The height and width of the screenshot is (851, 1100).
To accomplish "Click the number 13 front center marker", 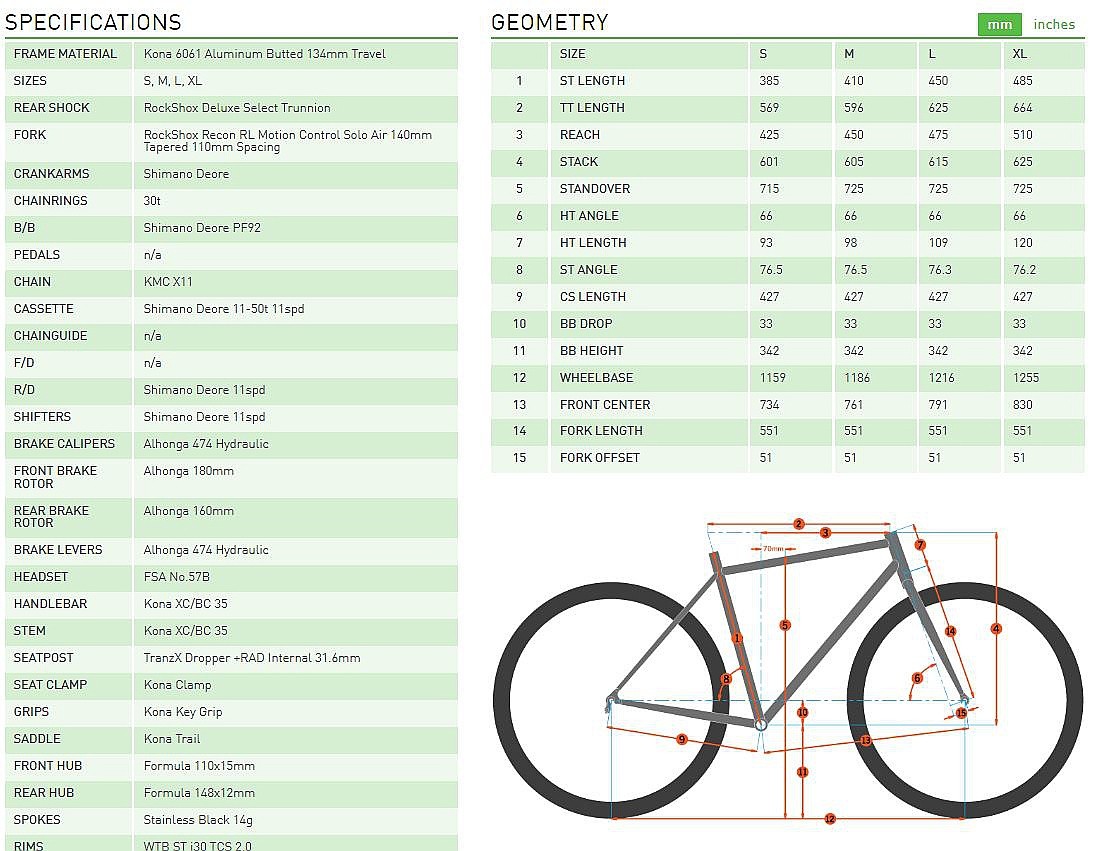I will pyautogui.click(x=866, y=740).
